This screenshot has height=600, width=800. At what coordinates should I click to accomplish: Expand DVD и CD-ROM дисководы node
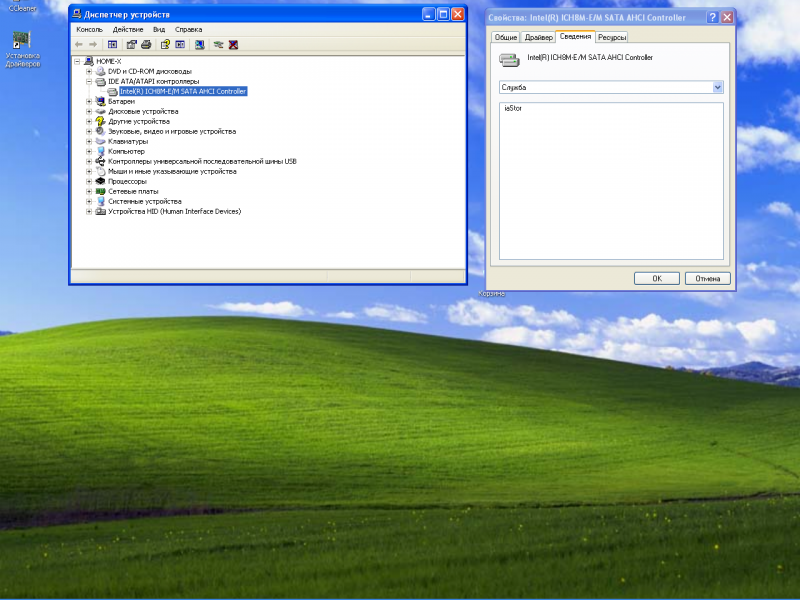[89, 71]
